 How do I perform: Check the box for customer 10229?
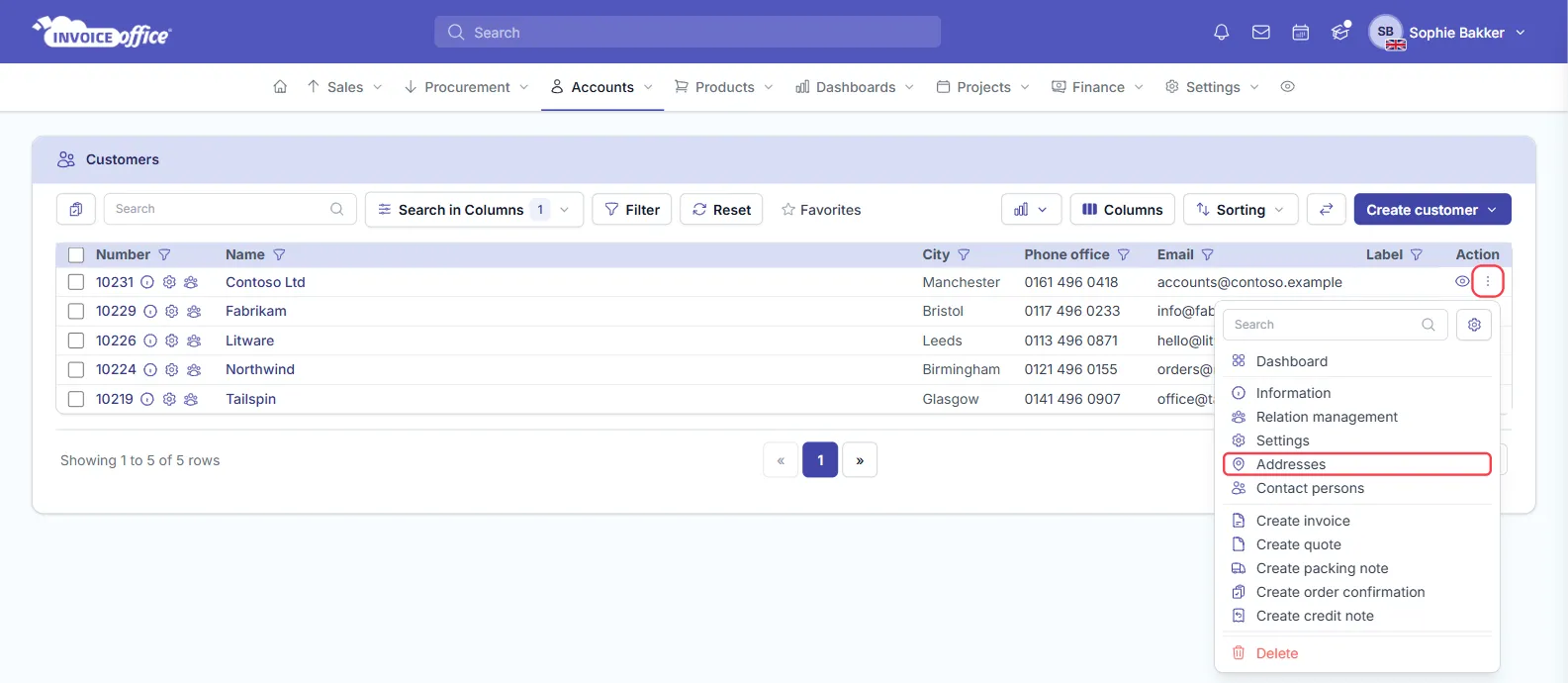pyautogui.click(x=76, y=311)
